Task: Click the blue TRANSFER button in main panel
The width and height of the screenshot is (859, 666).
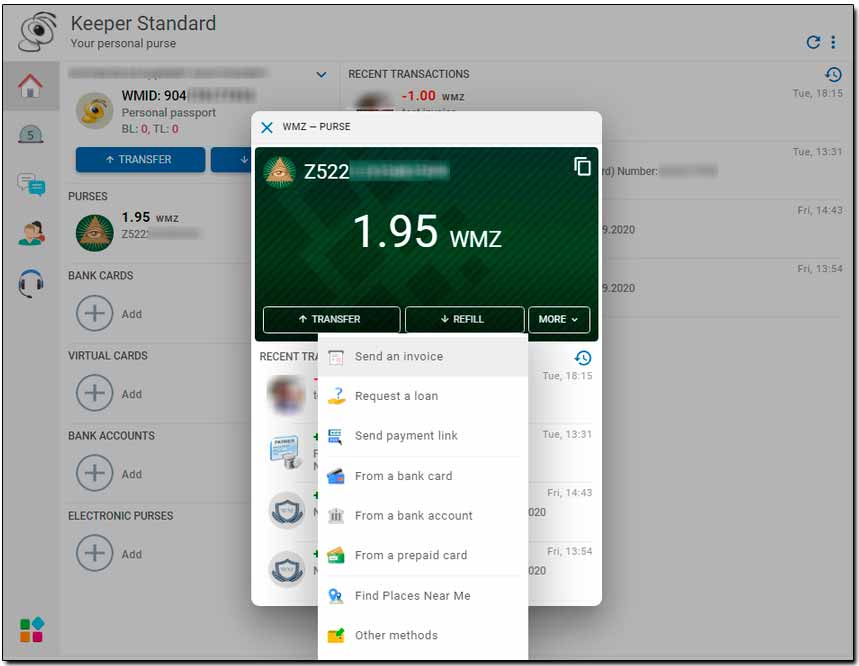Action: (x=140, y=159)
